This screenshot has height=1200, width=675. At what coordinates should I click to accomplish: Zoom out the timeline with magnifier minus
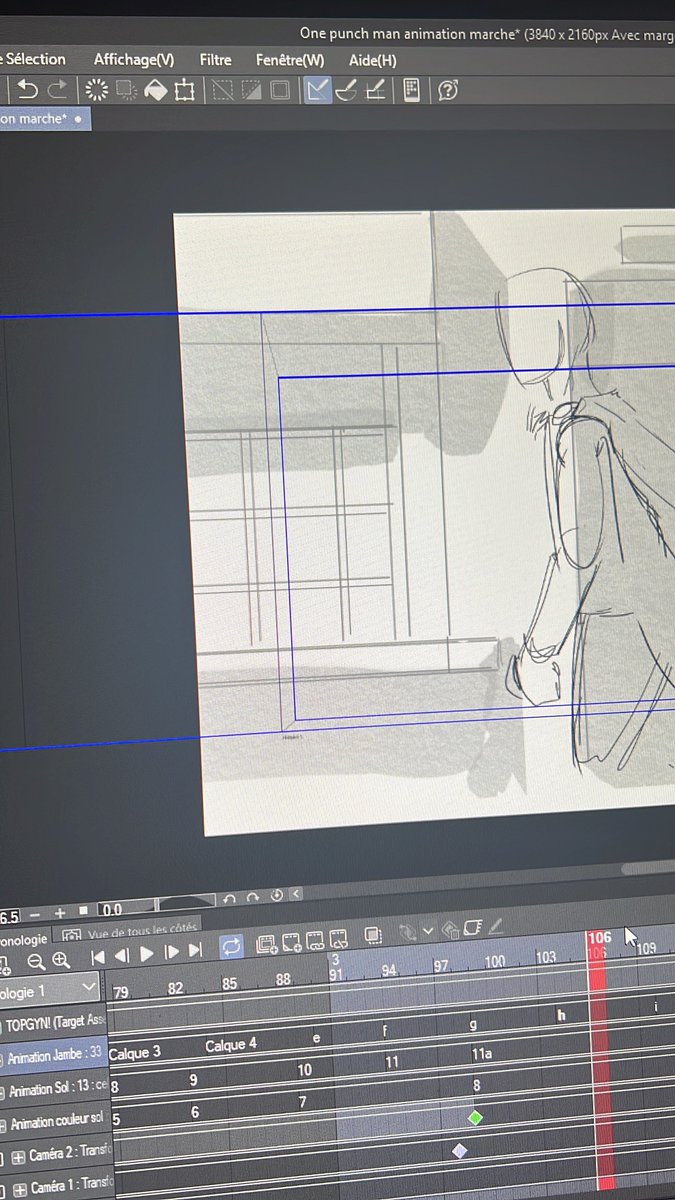tap(36, 961)
